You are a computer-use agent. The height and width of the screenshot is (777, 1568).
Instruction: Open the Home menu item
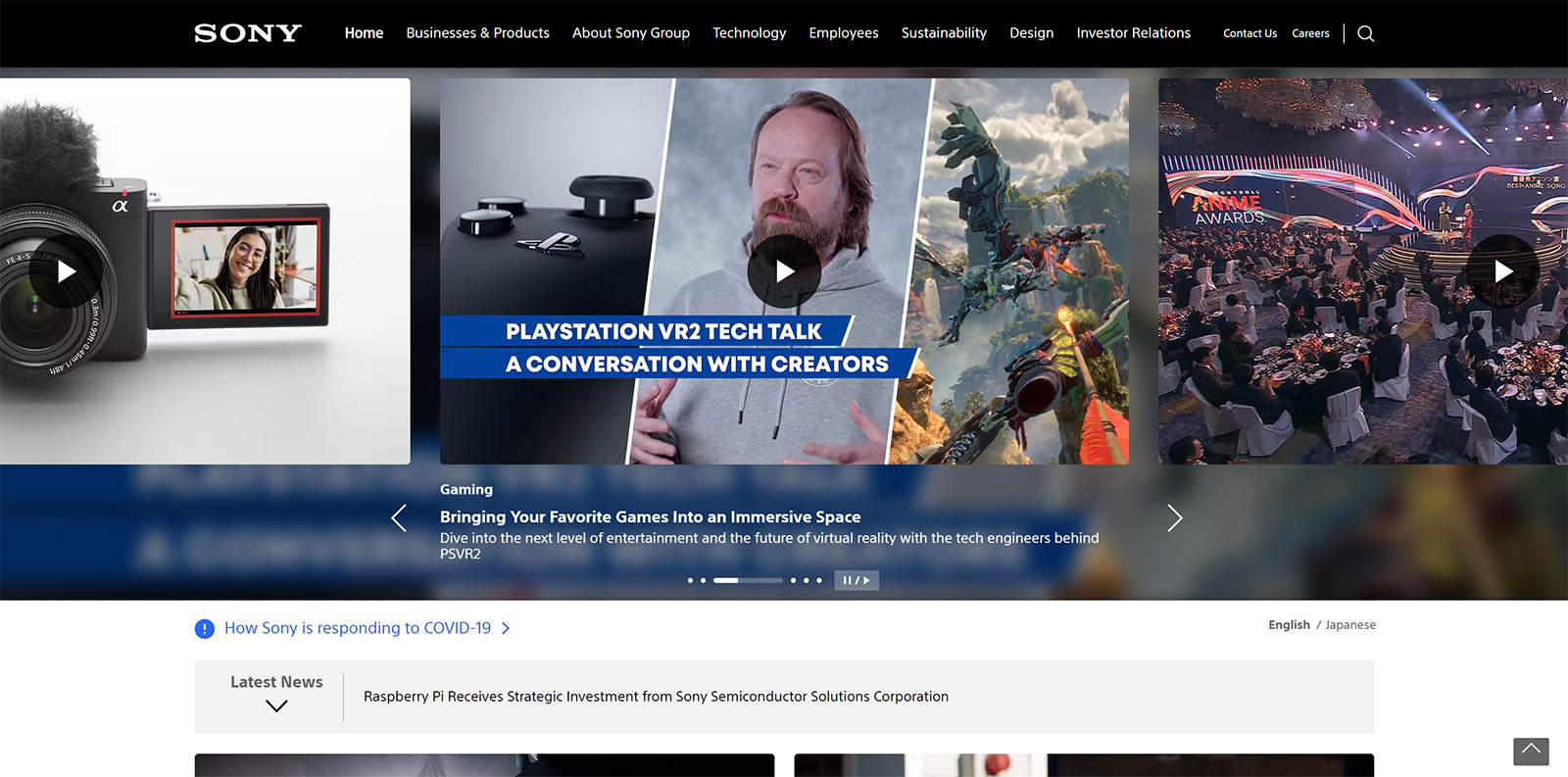(364, 33)
